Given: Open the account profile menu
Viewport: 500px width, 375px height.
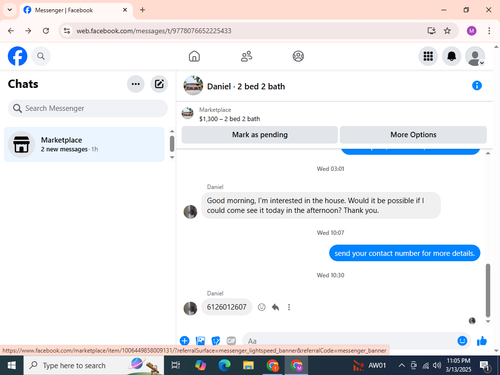Looking at the screenshot, I should click(475, 56).
